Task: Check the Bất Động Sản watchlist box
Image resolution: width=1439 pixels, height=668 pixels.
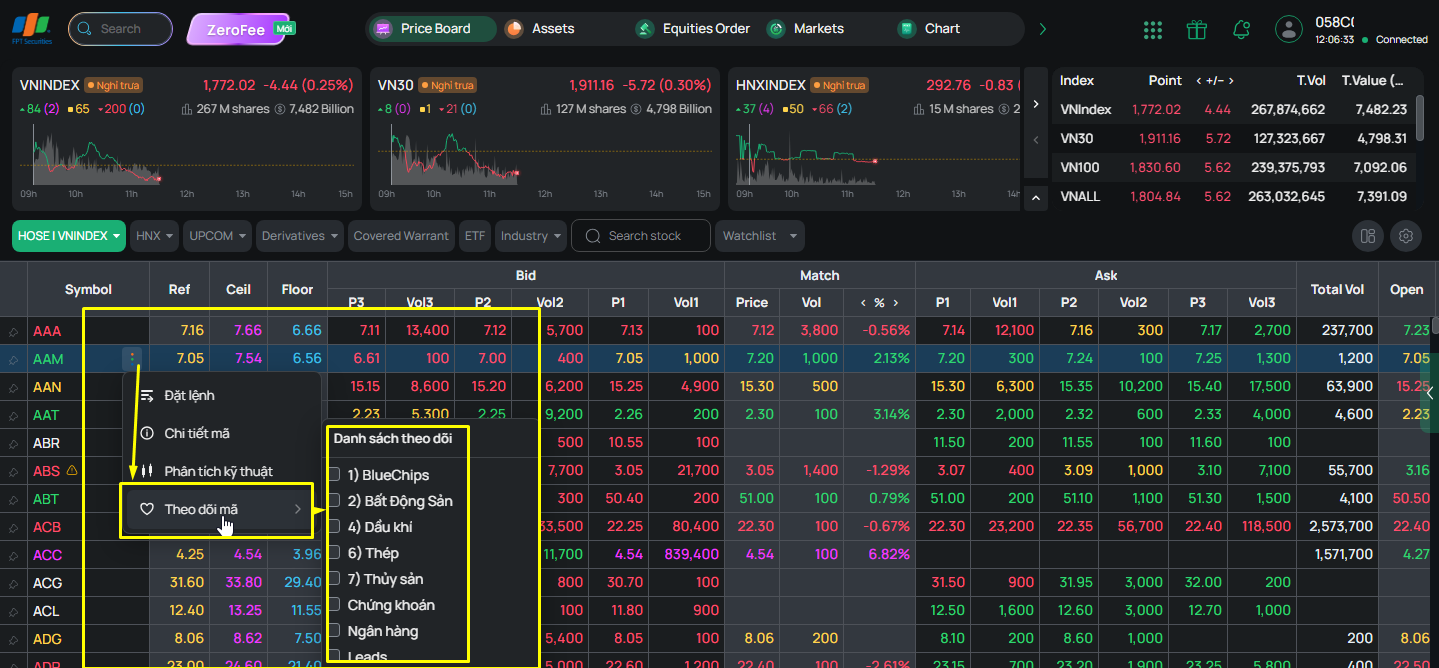Action: (x=335, y=501)
